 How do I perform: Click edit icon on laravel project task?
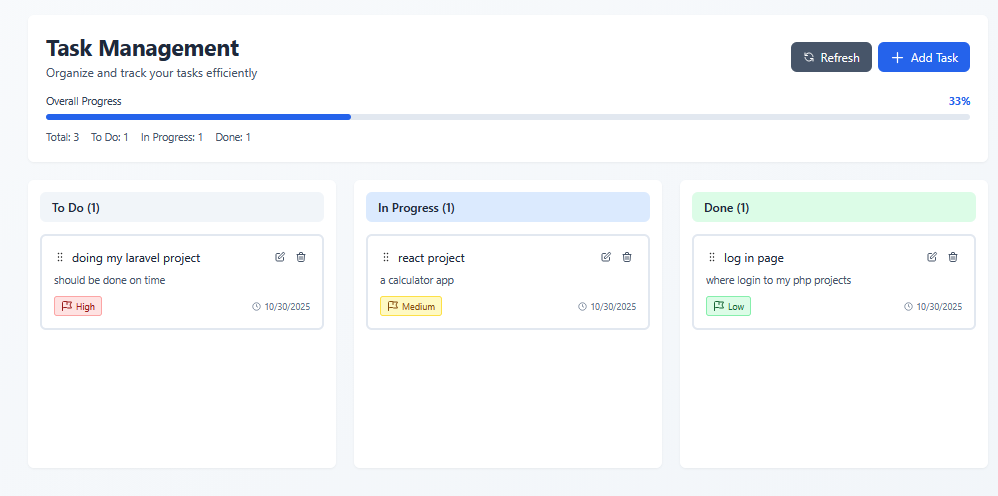point(280,257)
